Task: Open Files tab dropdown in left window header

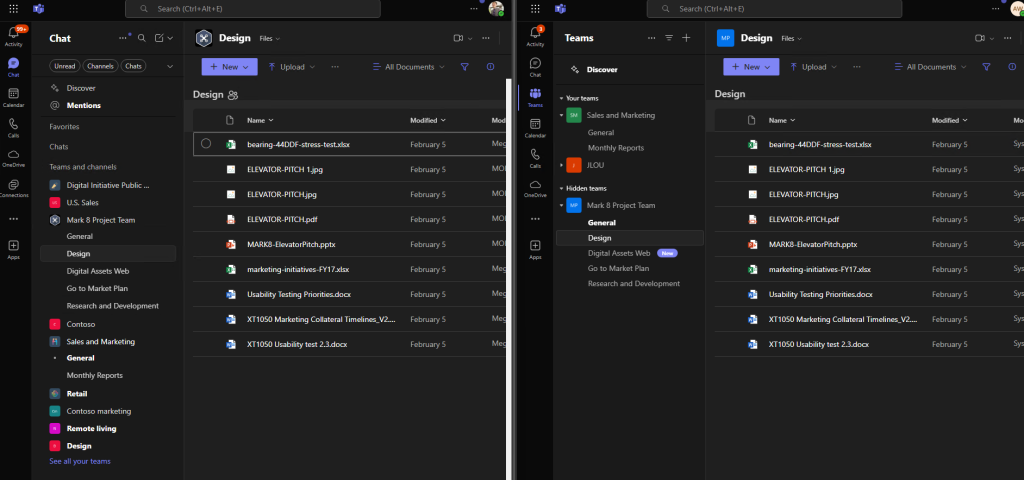Action: click(x=270, y=39)
